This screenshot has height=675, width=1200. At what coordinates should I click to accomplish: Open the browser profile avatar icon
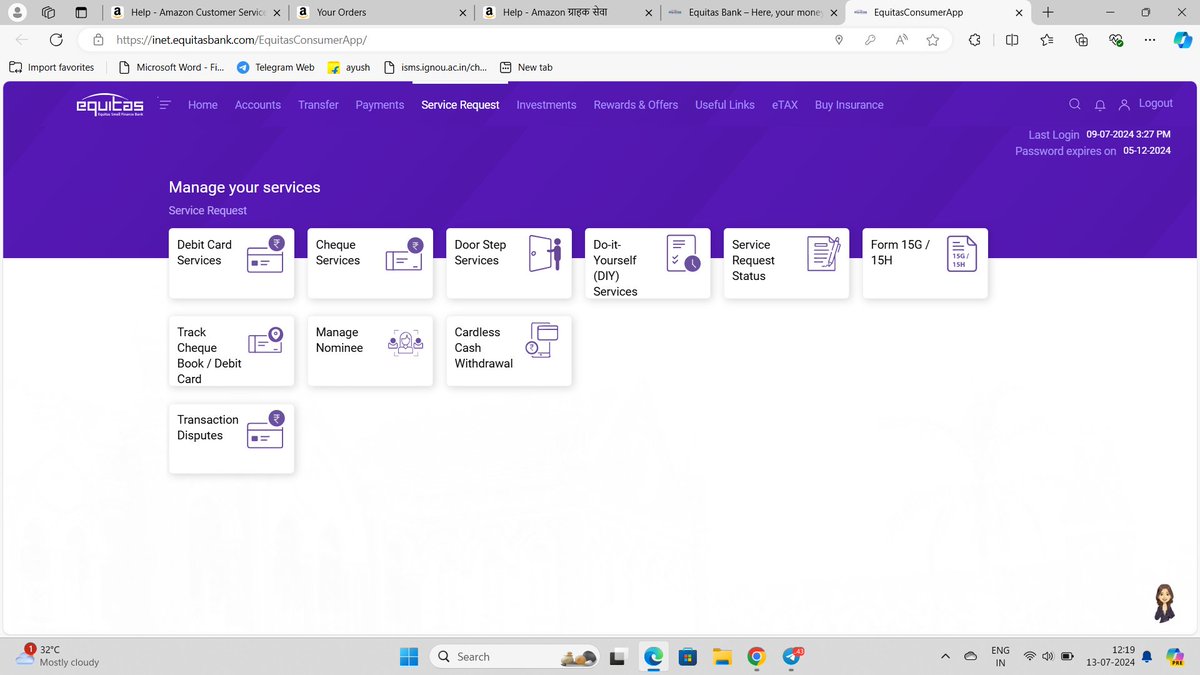(17, 12)
